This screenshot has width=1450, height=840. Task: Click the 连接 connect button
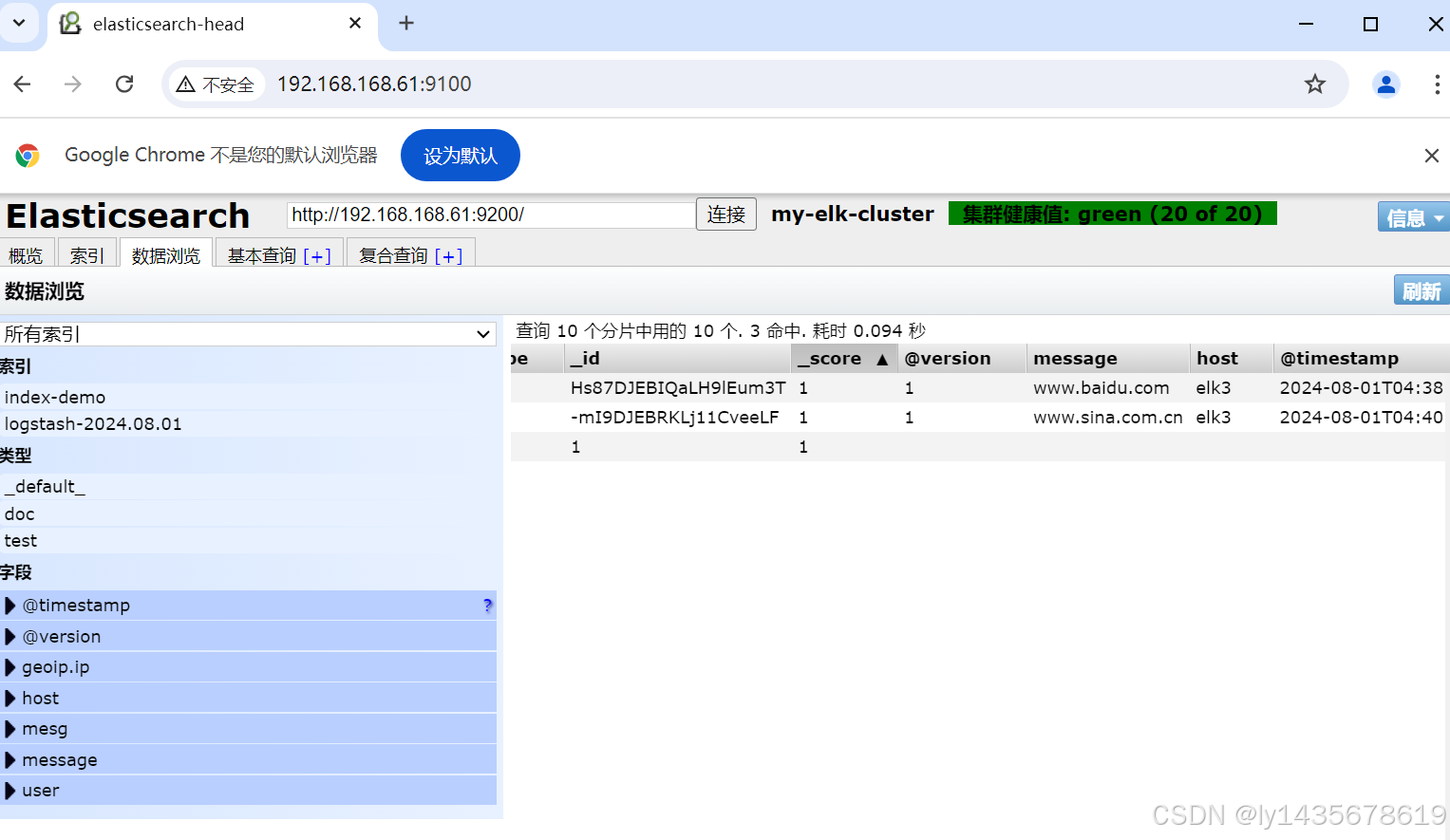[x=726, y=215]
